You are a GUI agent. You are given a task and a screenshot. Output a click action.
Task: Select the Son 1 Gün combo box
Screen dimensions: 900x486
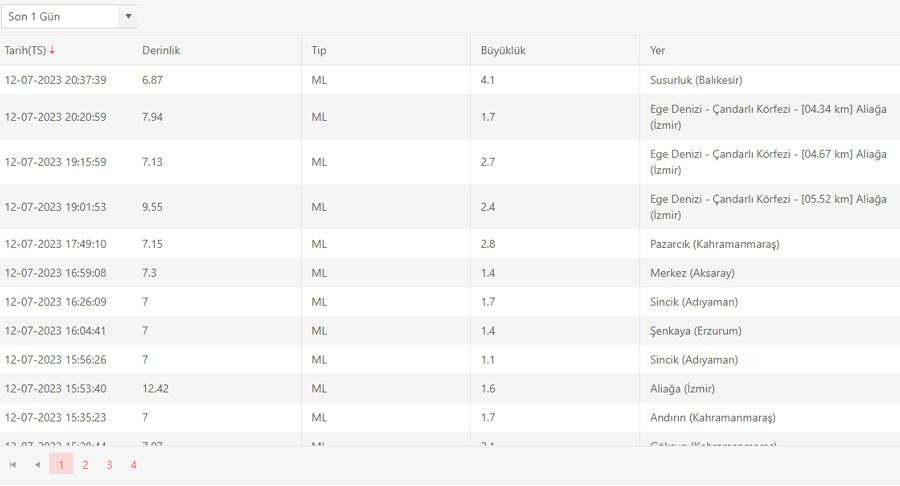point(60,17)
